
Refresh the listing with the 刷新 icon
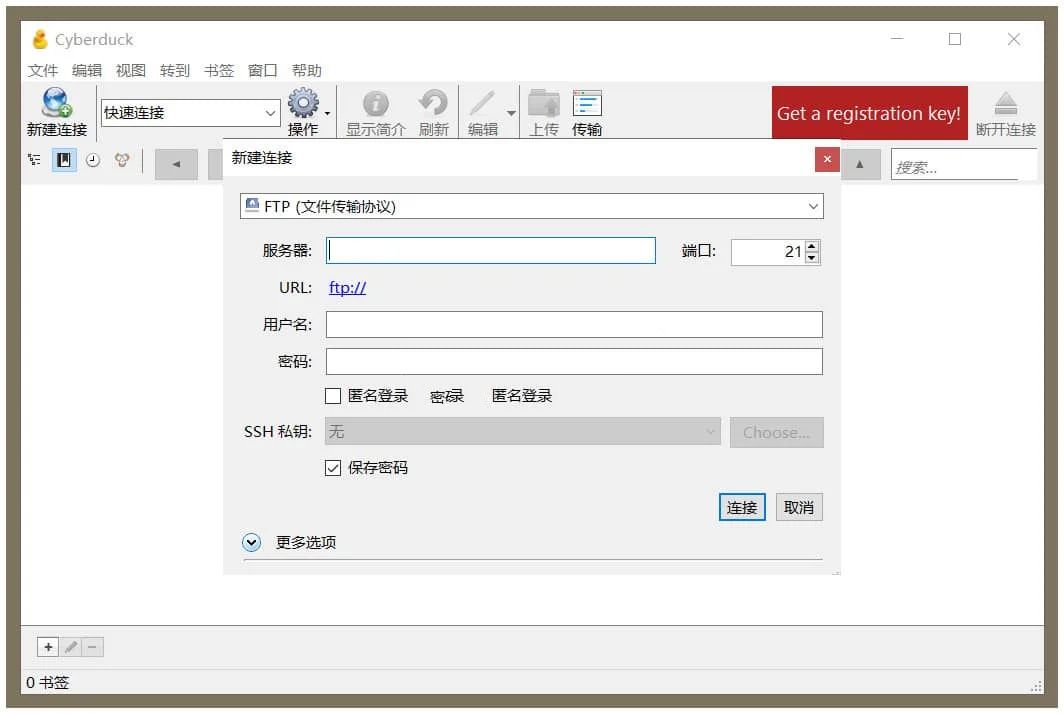[x=433, y=105]
